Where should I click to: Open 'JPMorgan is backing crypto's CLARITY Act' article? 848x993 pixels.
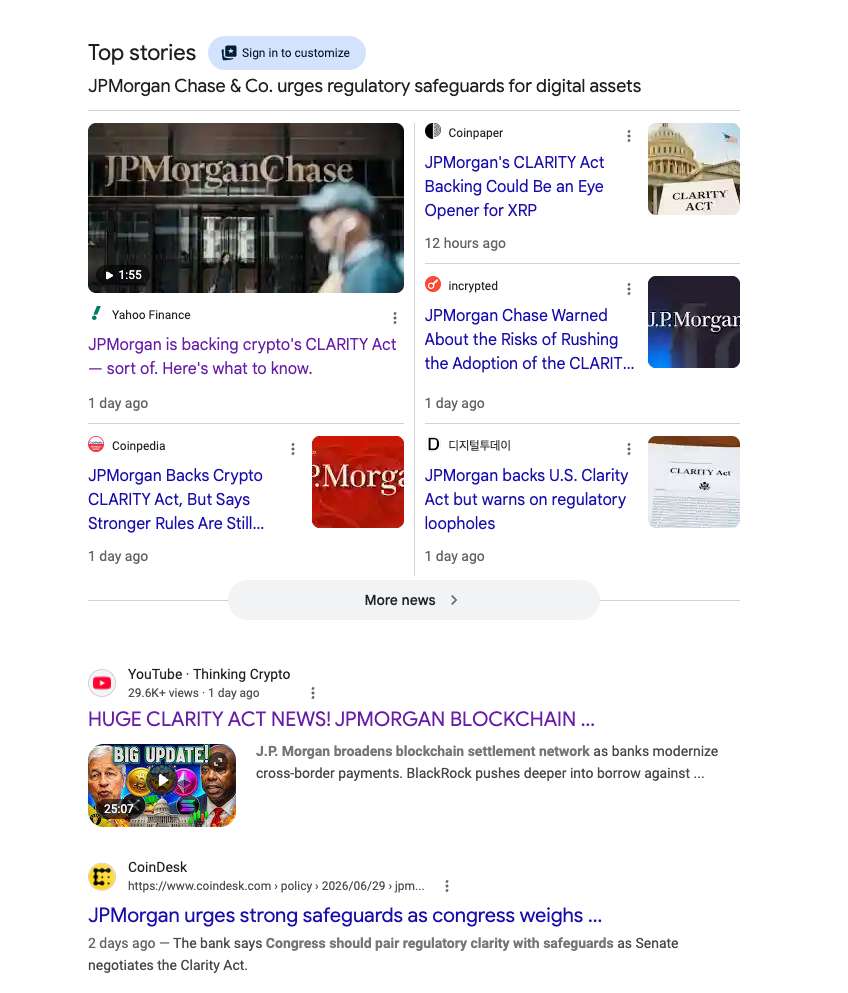(242, 356)
